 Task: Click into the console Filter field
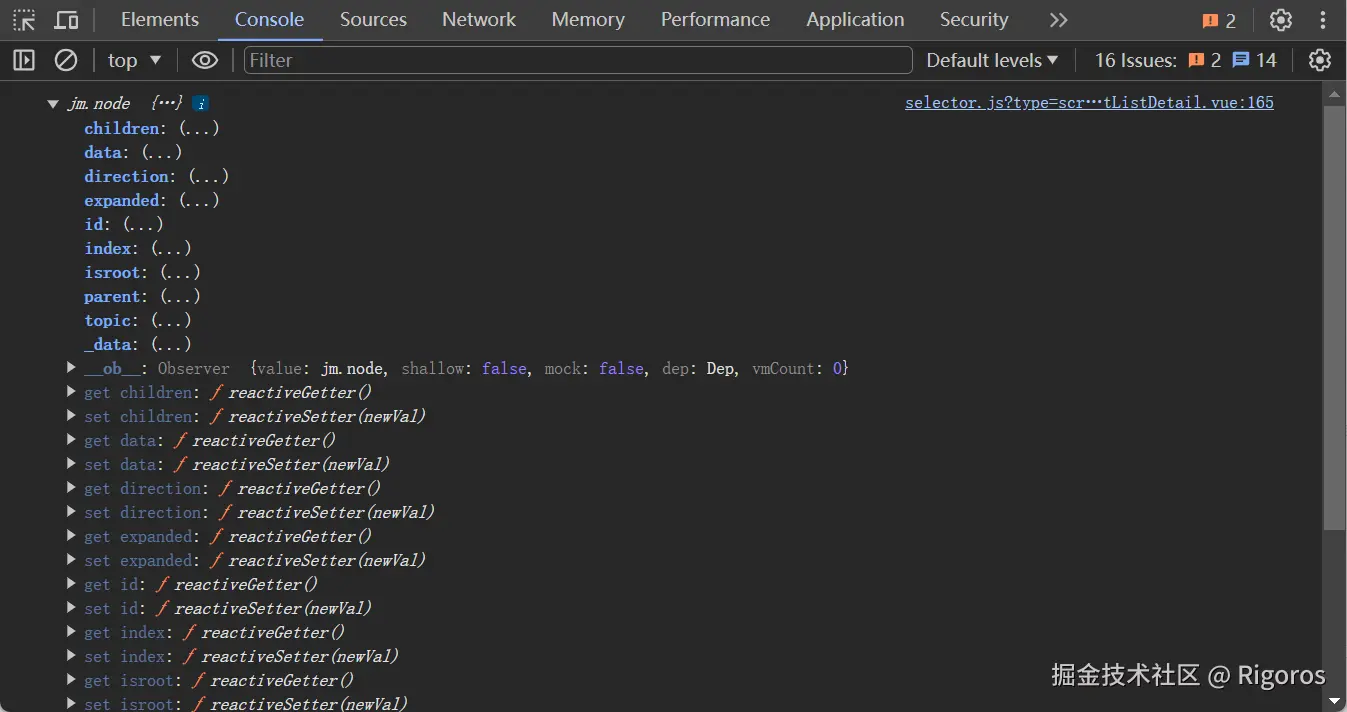(x=578, y=61)
